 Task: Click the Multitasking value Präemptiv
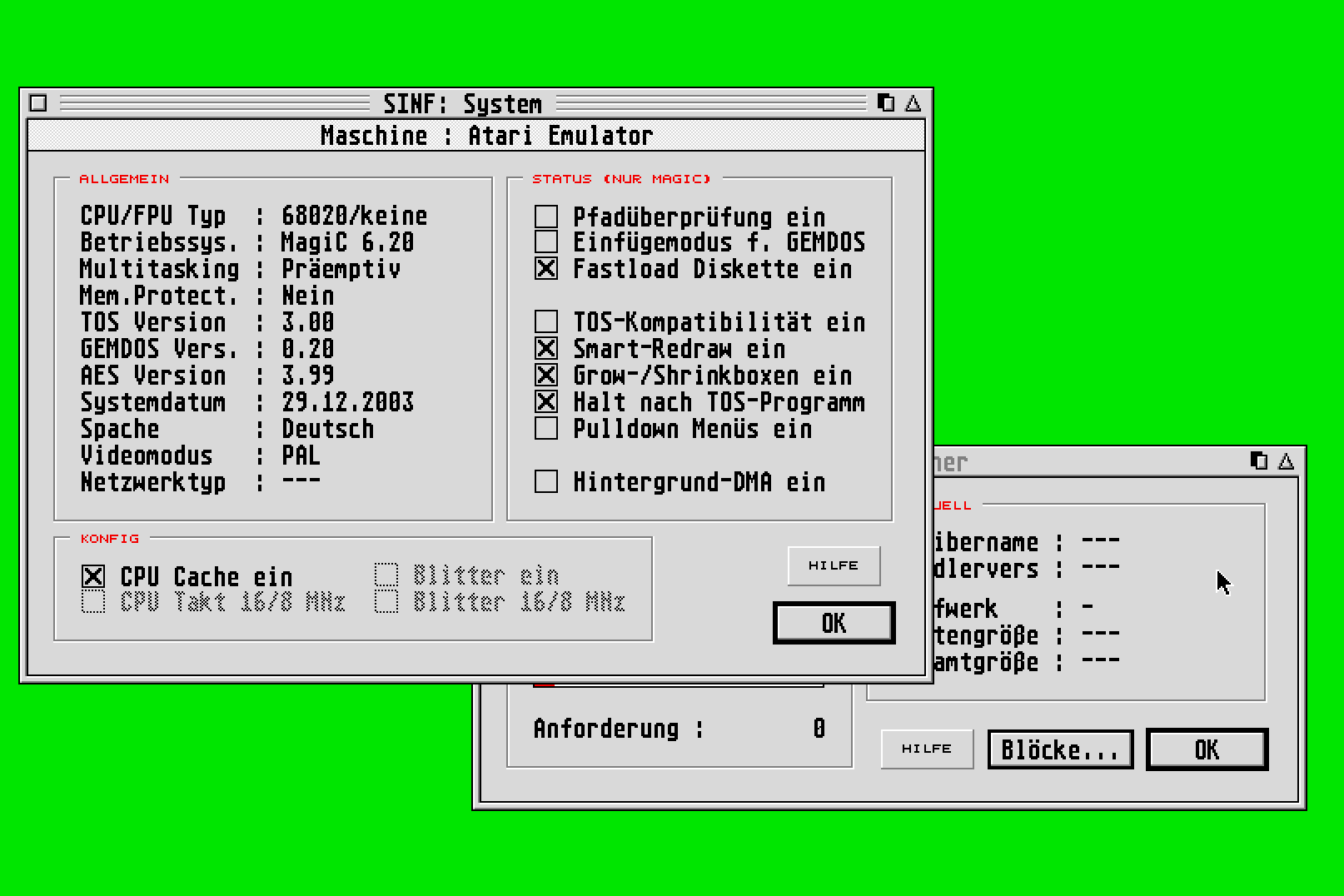341,269
